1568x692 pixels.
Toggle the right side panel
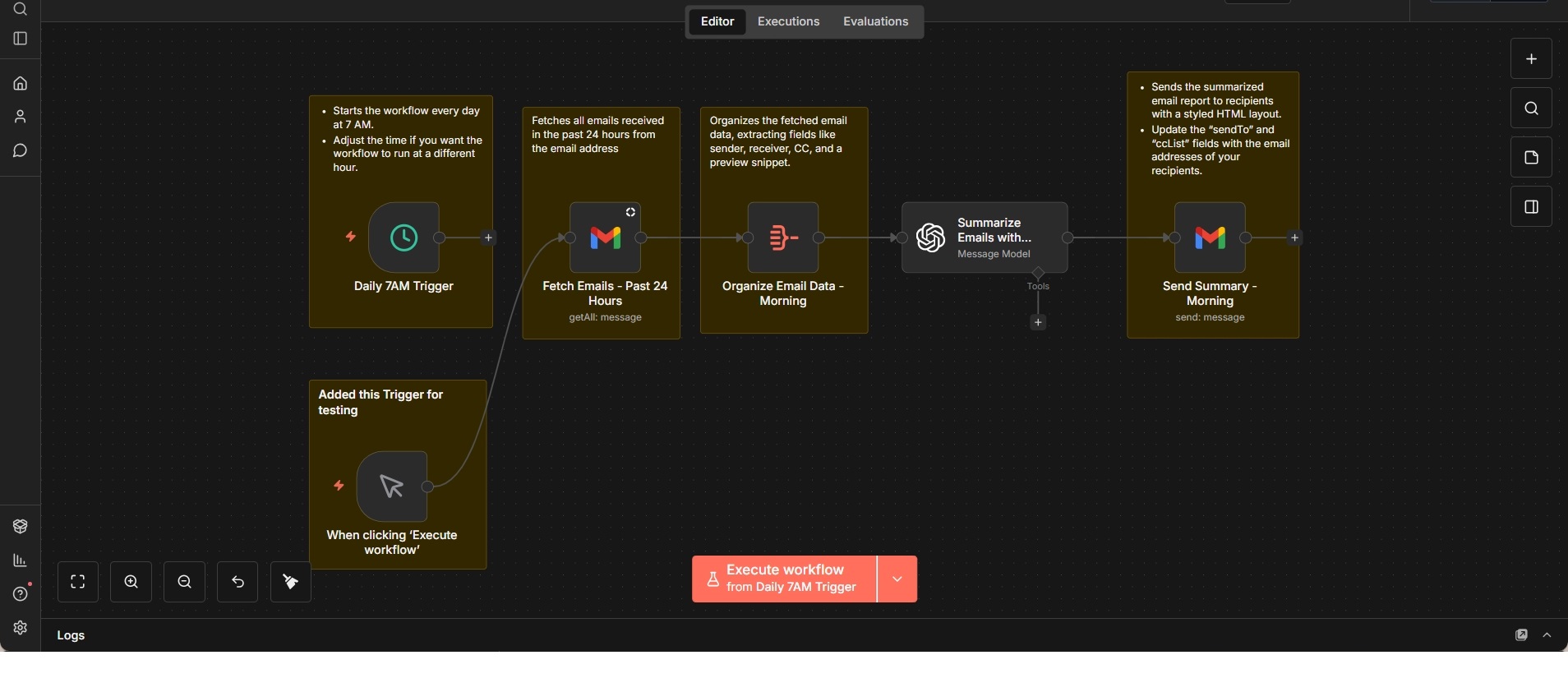tap(1531, 207)
